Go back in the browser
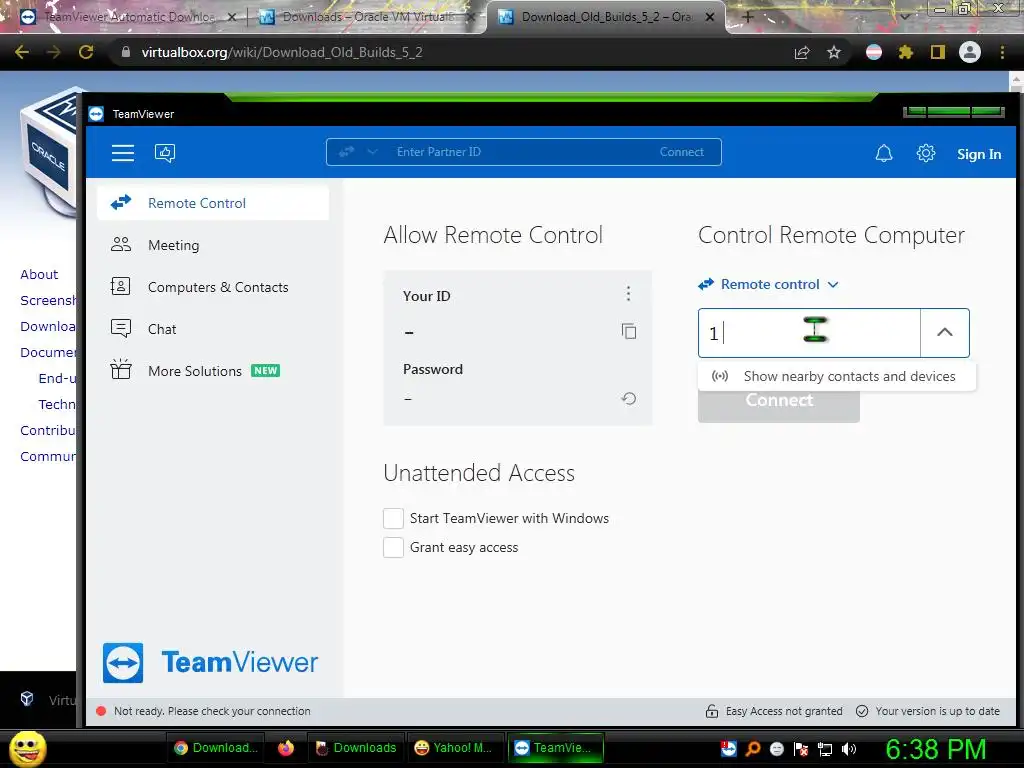Viewport: 1024px width, 768px height. click(x=22, y=52)
